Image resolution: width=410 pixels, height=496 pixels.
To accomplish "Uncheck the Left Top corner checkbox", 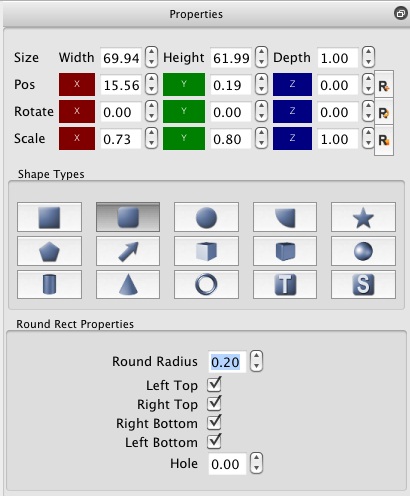I will coord(214,385).
